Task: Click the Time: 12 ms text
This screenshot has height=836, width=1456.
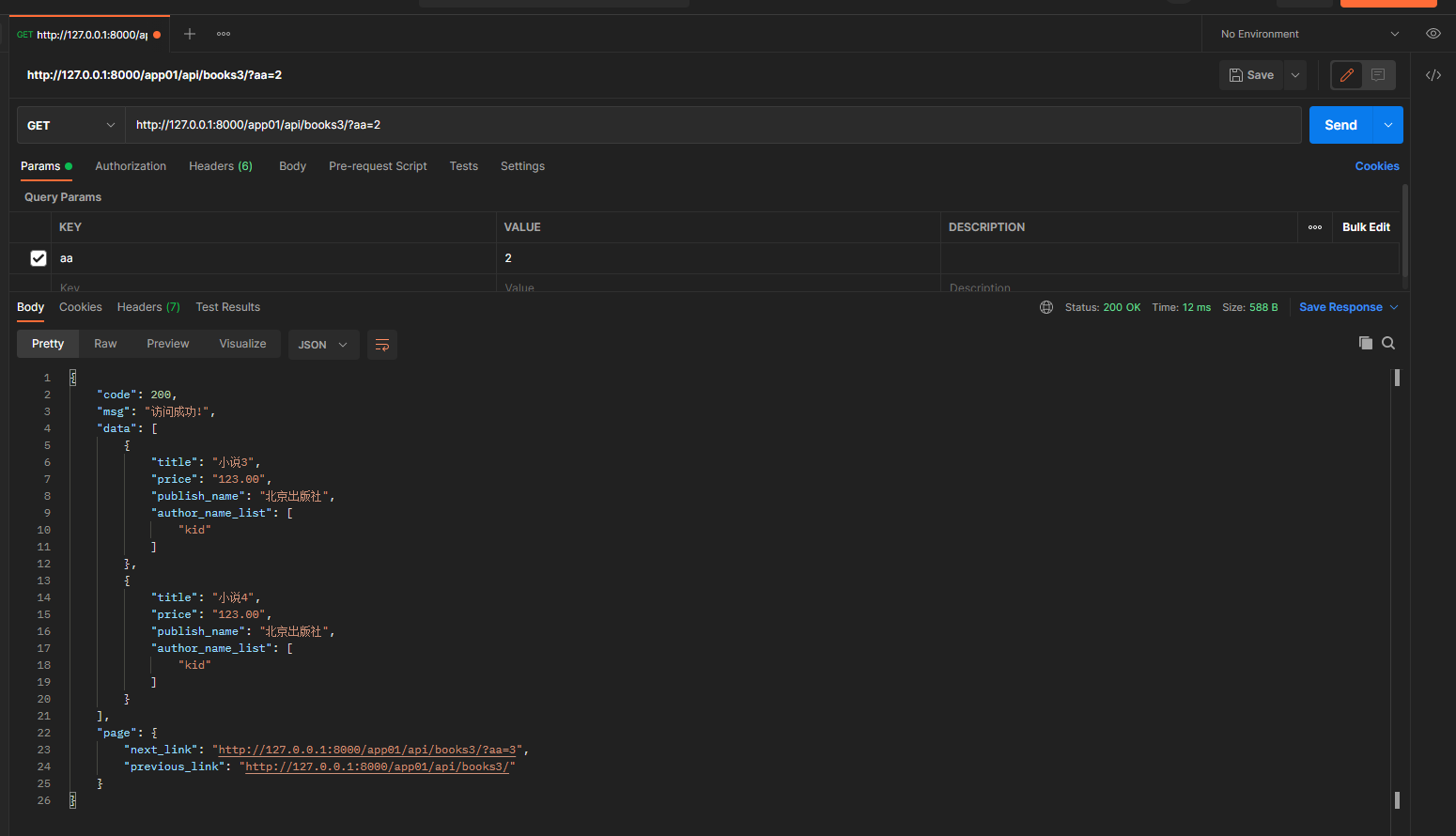Action: tap(1182, 307)
